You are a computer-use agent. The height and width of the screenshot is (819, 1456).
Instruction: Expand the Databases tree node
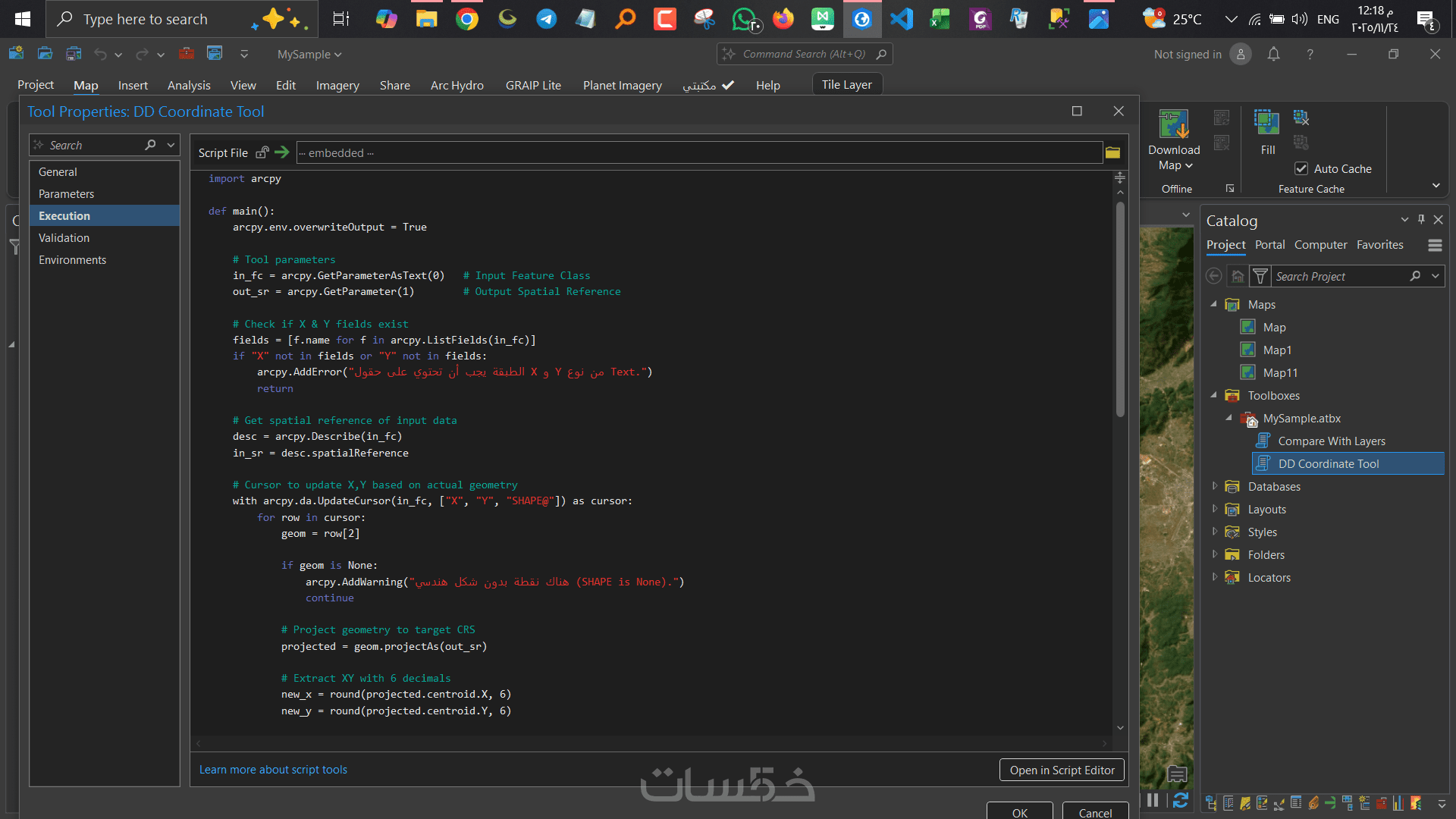(x=1214, y=486)
